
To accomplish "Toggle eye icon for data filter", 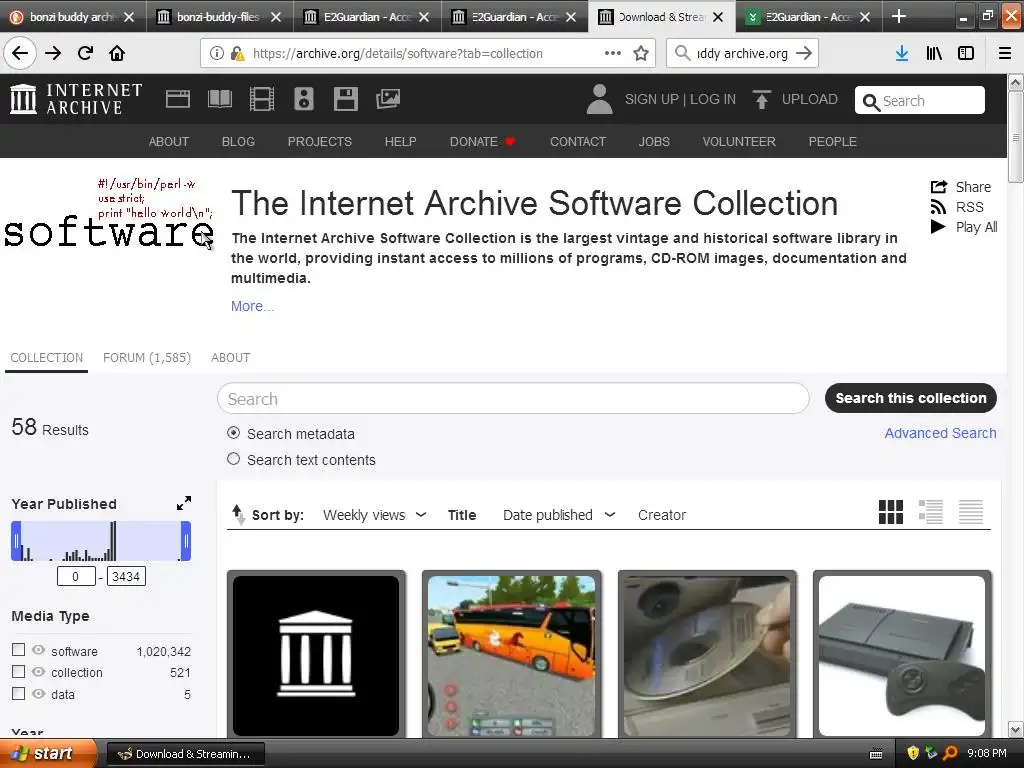I will 39,694.
